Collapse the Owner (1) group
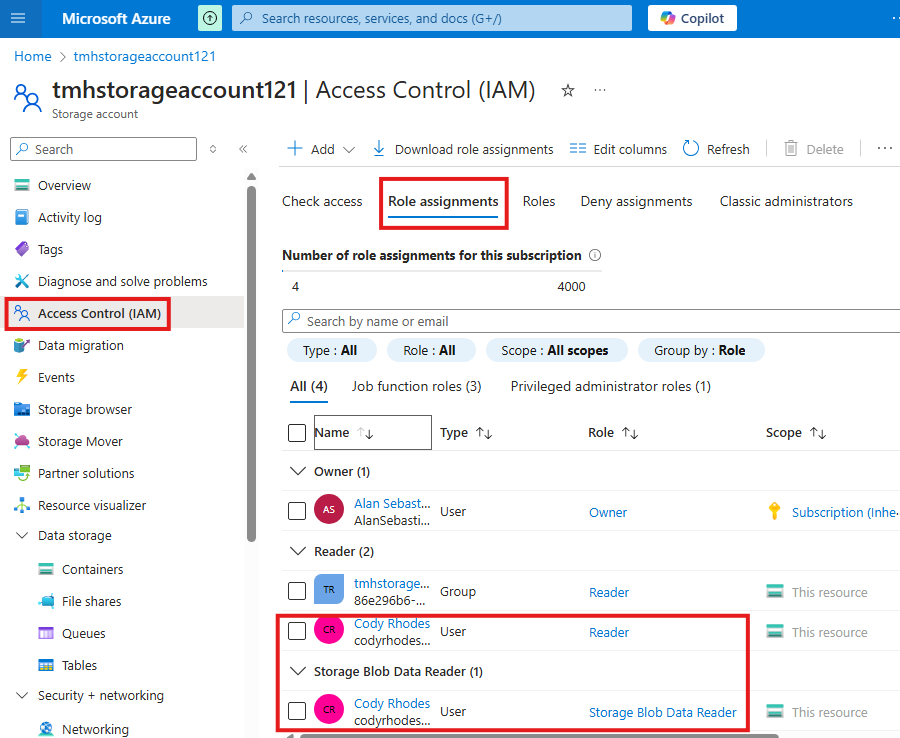900x738 pixels. [x=298, y=472]
